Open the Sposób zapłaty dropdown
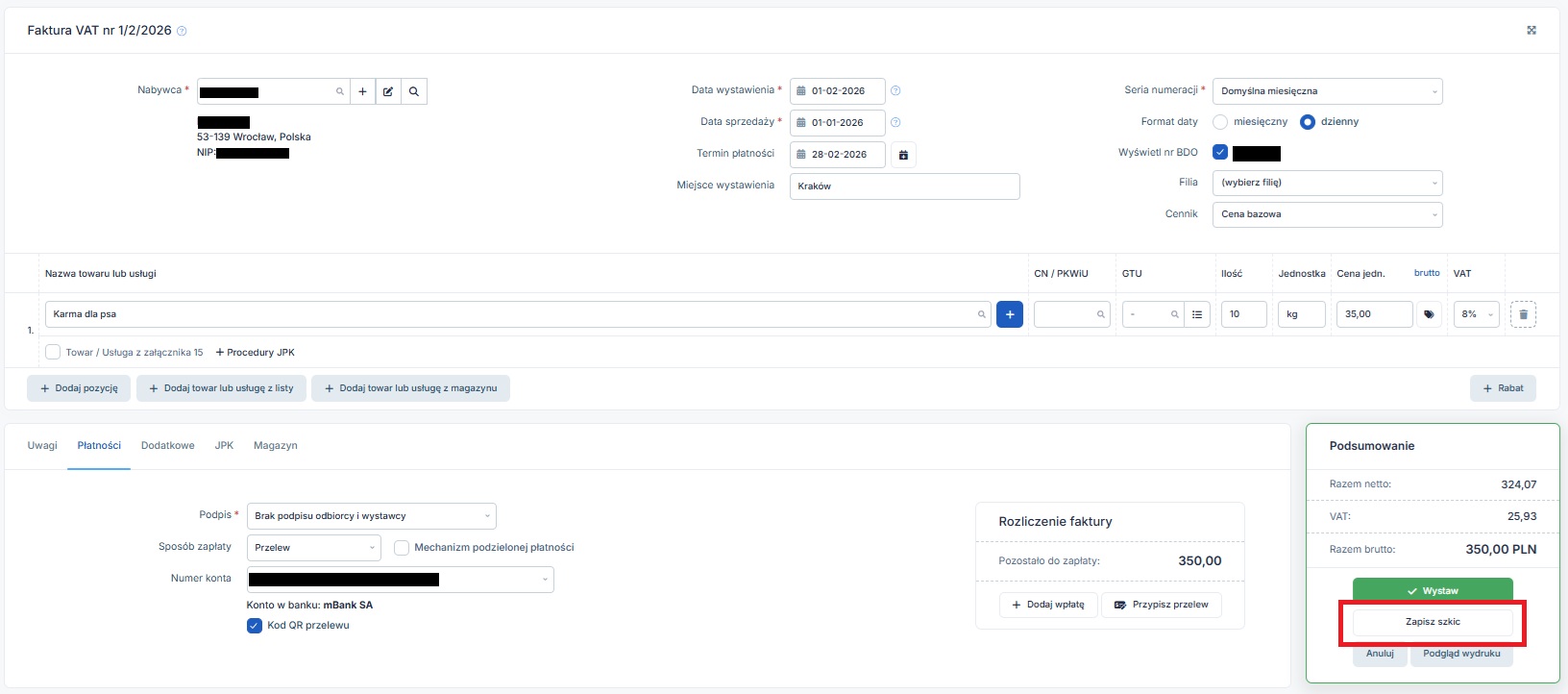 pyautogui.click(x=313, y=548)
